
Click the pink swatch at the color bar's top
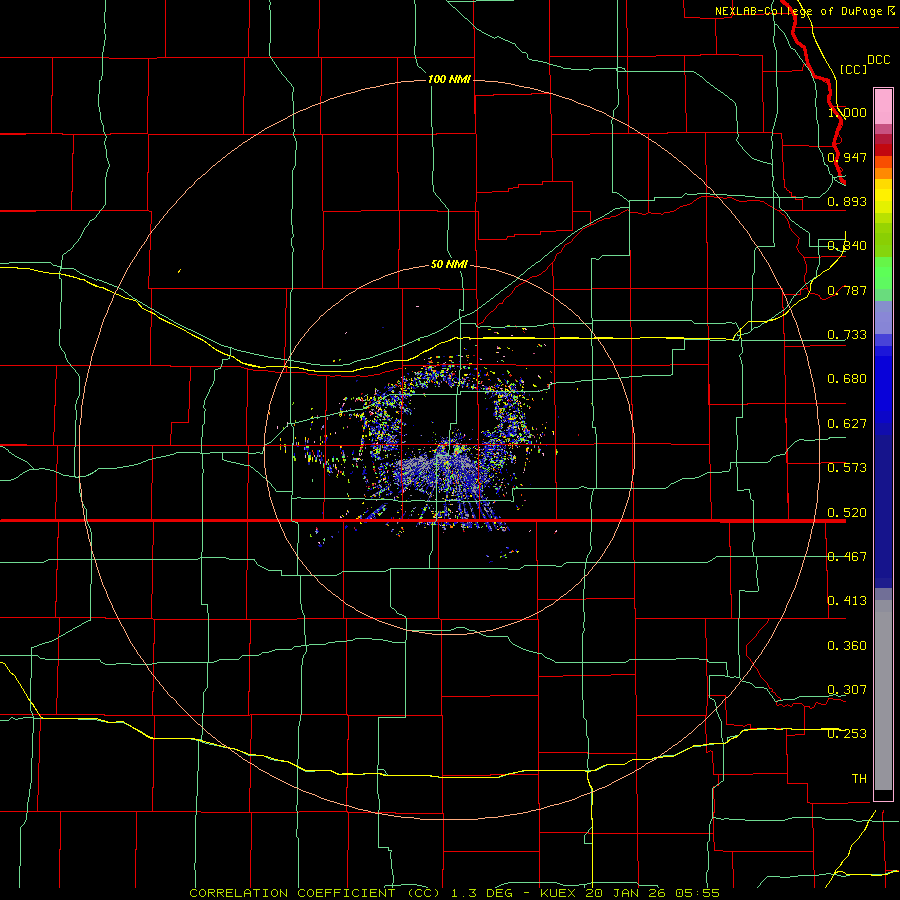pyautogui.click(x=883, y=107)
